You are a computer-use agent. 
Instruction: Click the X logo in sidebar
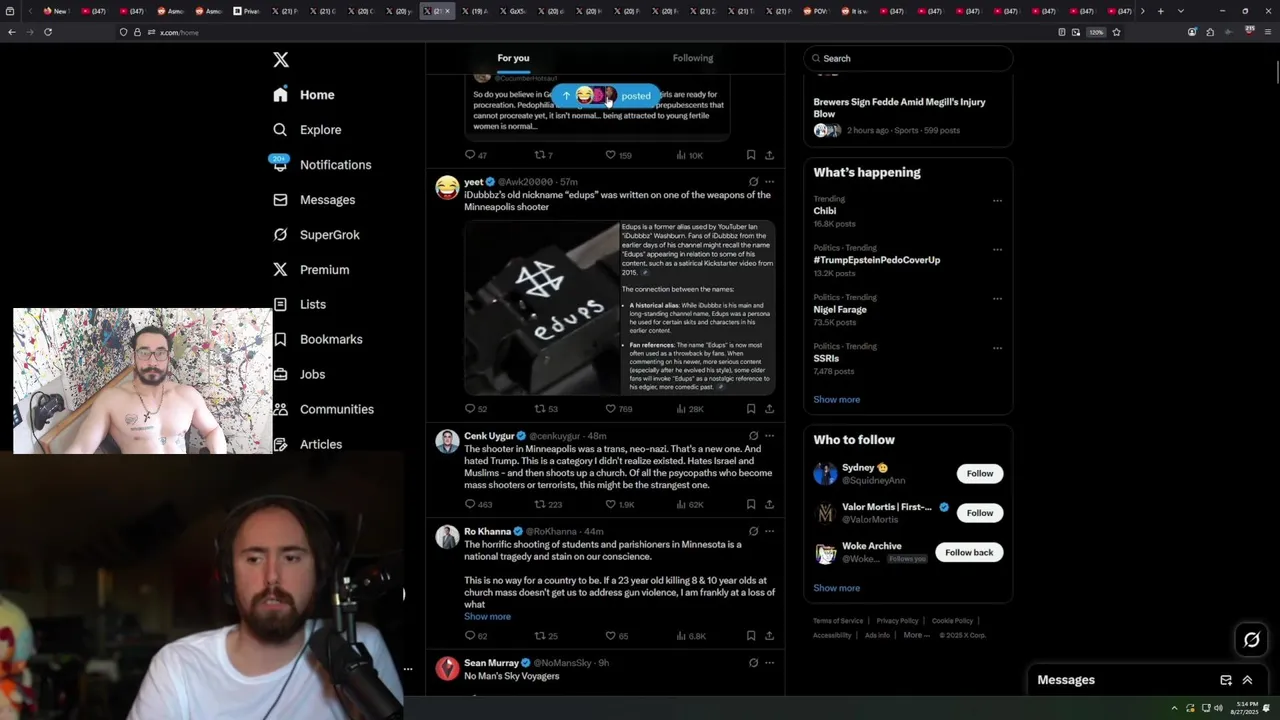(x=281, y=60)
